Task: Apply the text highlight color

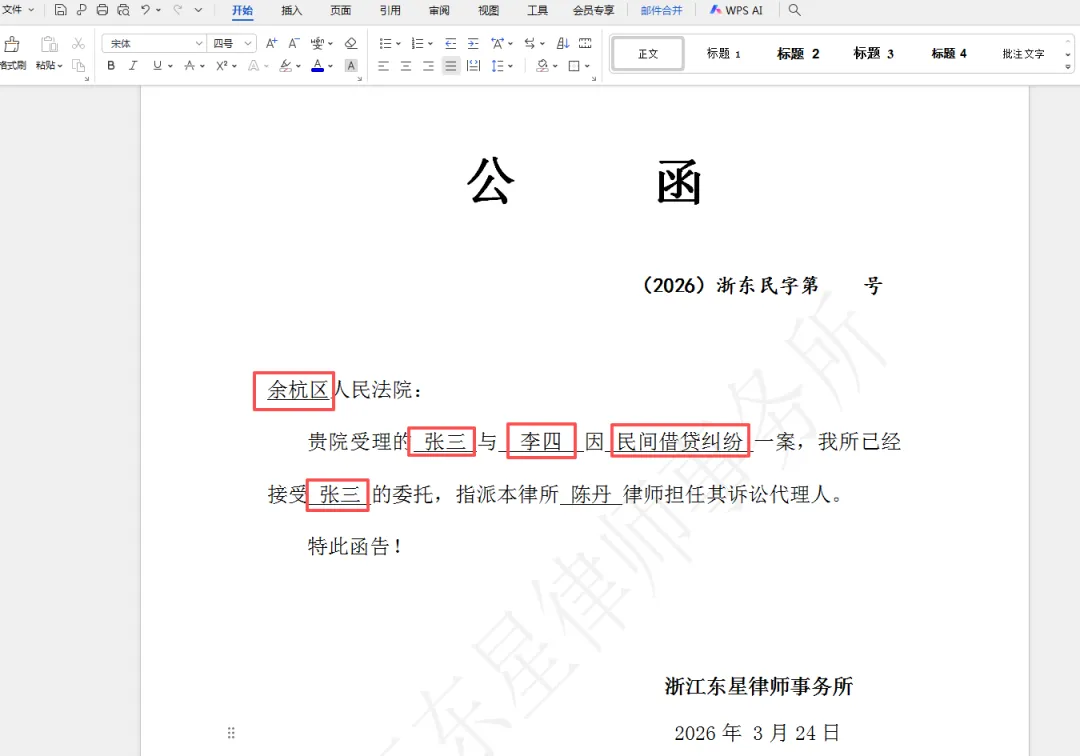Action: pyautogui.click(x=285, y=66)
